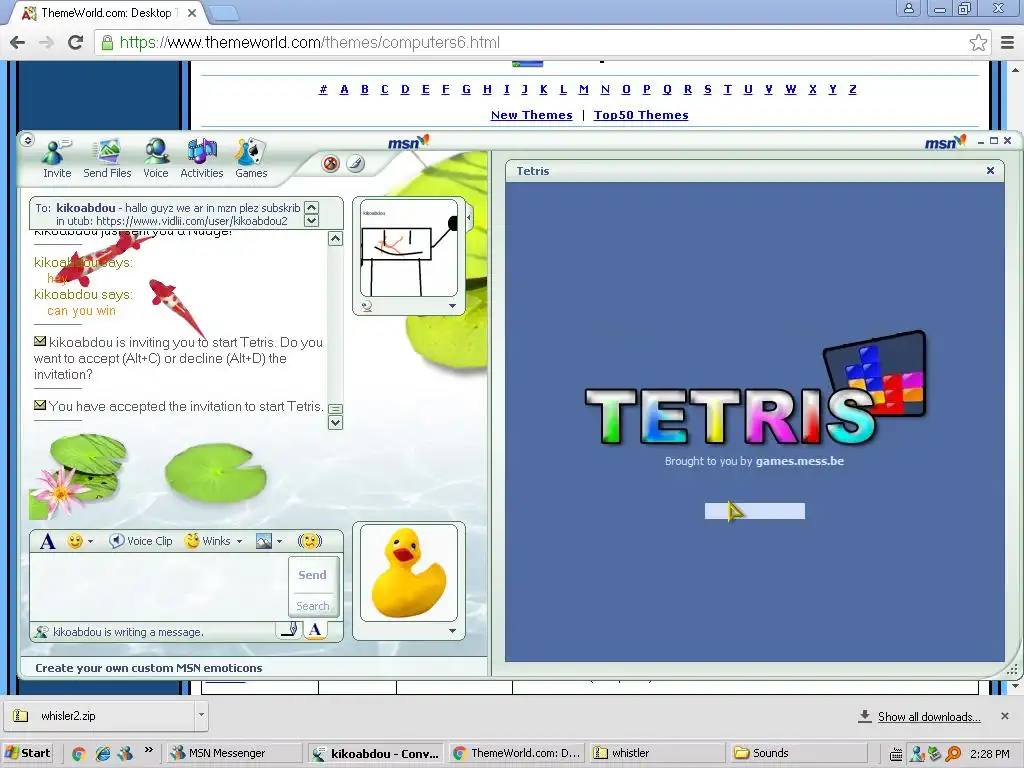Viewport: 1024px width, 768px height.
Task: Open the Activities menu icon
Action: coord(202,159)
